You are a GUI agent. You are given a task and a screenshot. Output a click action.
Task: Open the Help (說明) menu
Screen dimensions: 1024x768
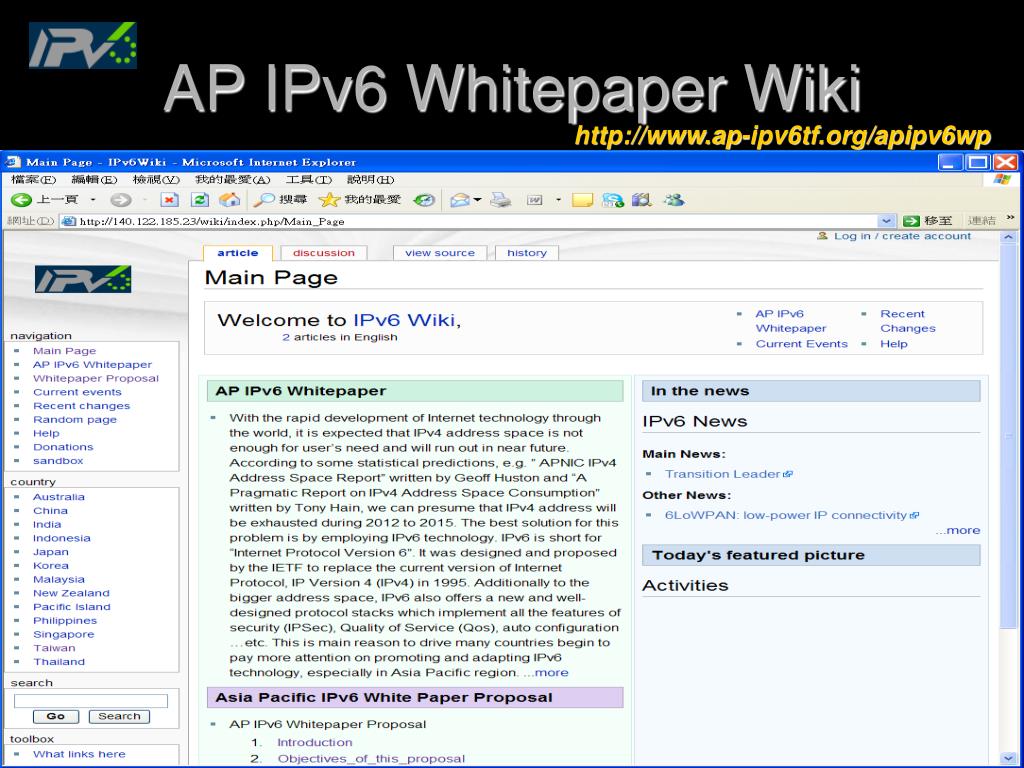click(370, 180)
